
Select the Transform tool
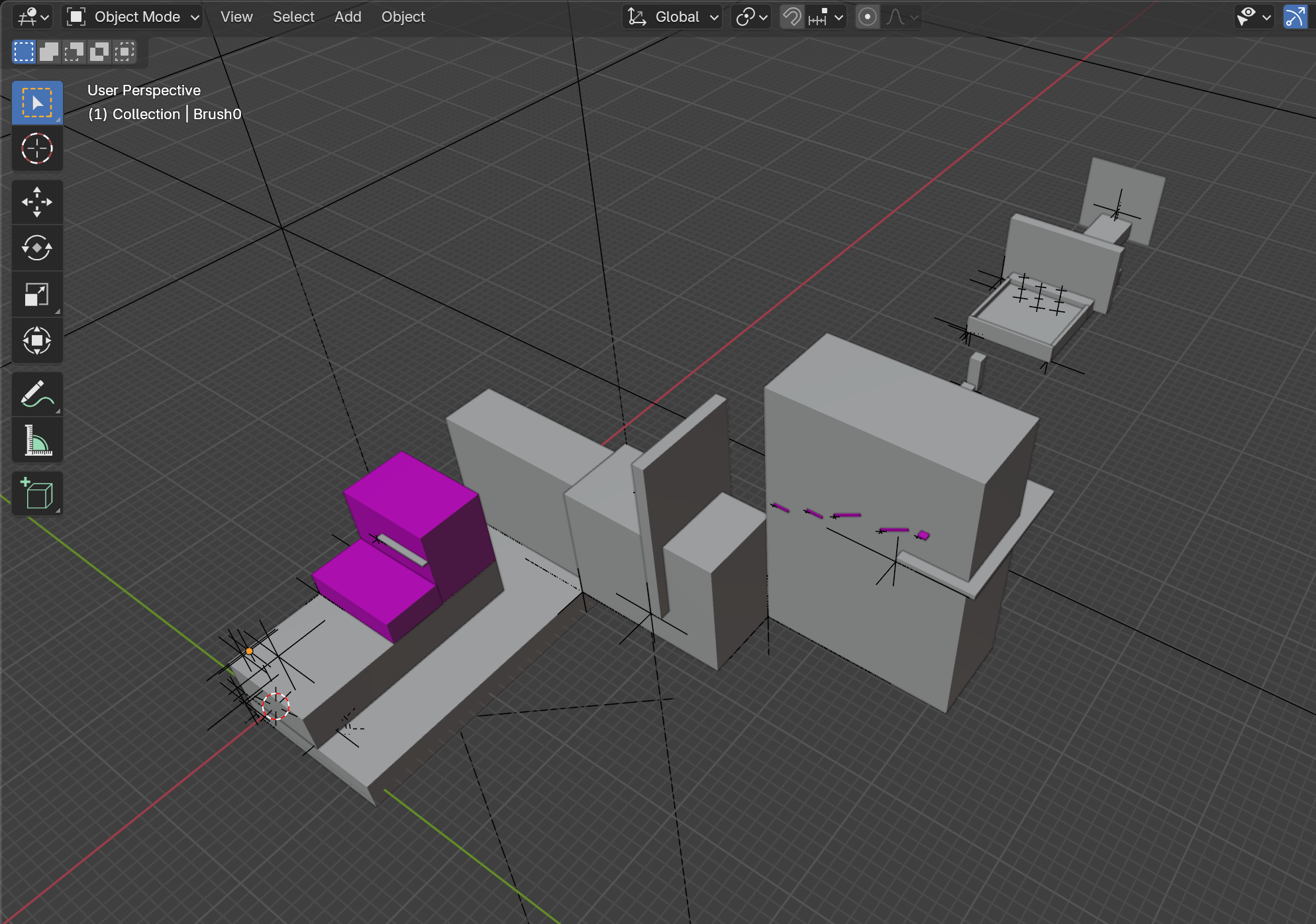click(37, 341)
